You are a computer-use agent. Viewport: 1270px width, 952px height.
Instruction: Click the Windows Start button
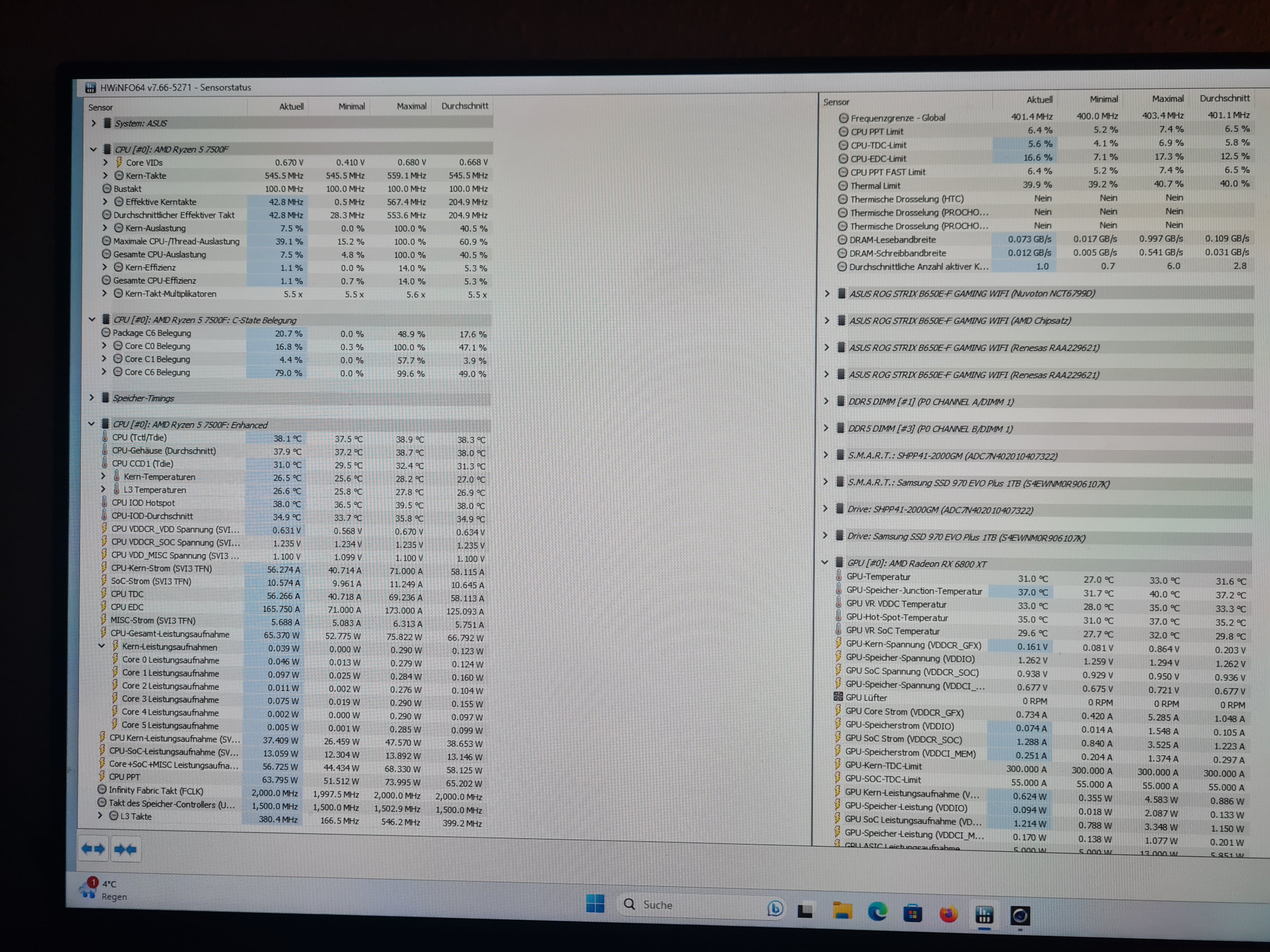click(595, 903)
